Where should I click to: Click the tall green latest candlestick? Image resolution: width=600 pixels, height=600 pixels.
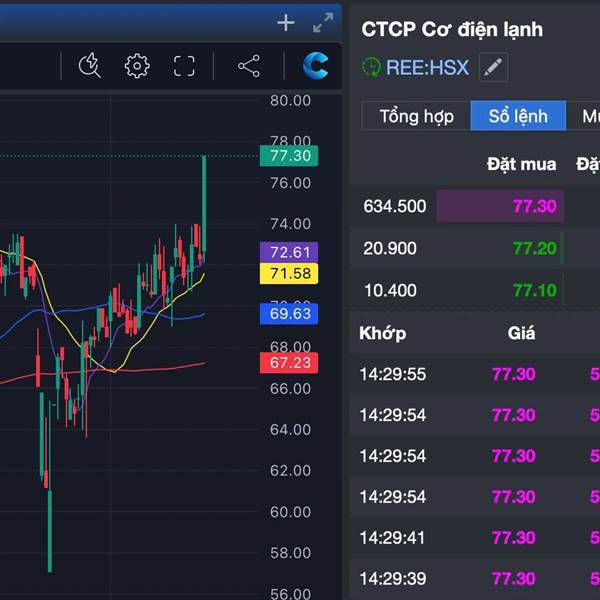coord(204,207)
